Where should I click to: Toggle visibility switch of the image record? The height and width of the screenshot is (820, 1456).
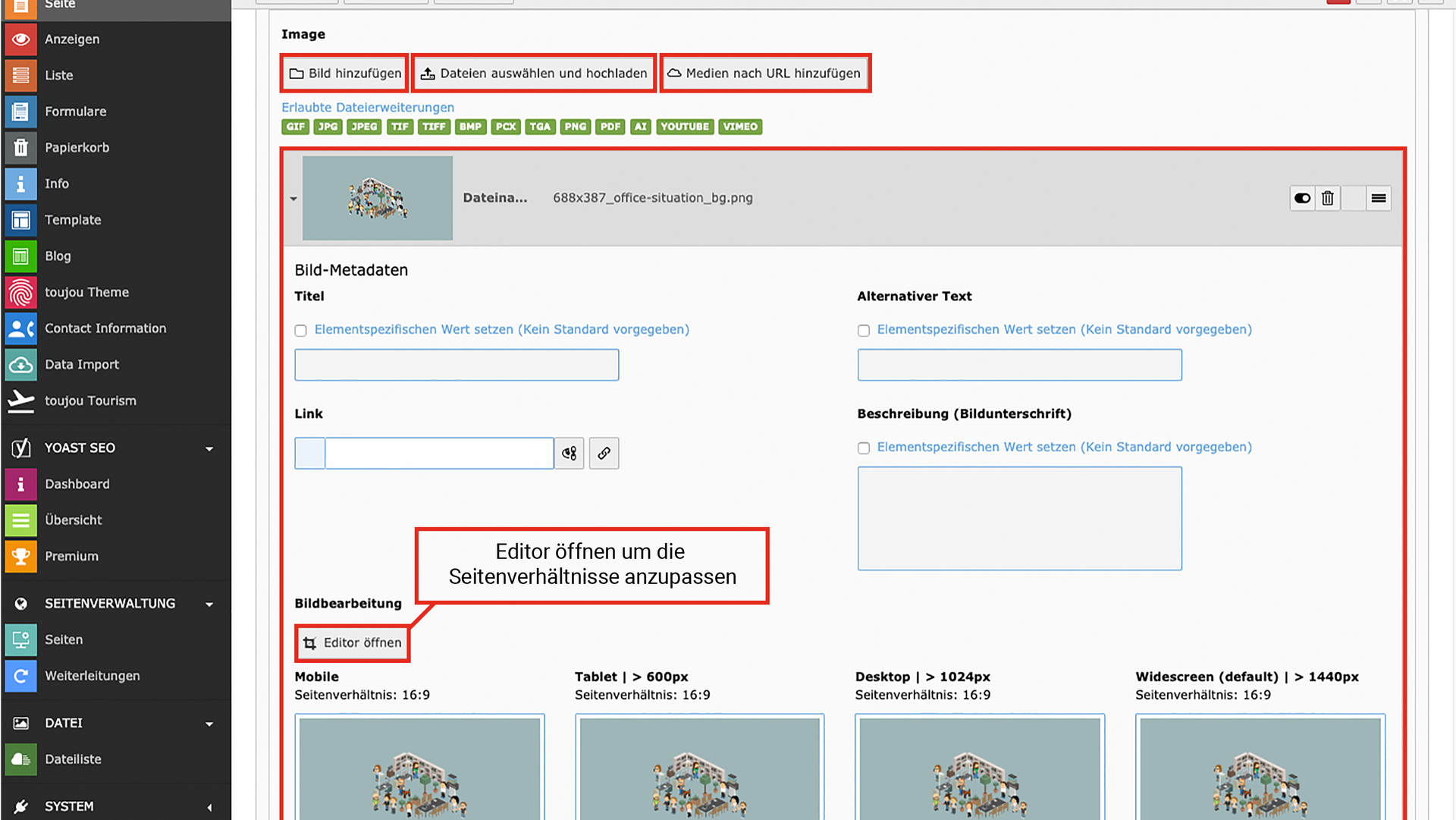tap(1302, 198)
